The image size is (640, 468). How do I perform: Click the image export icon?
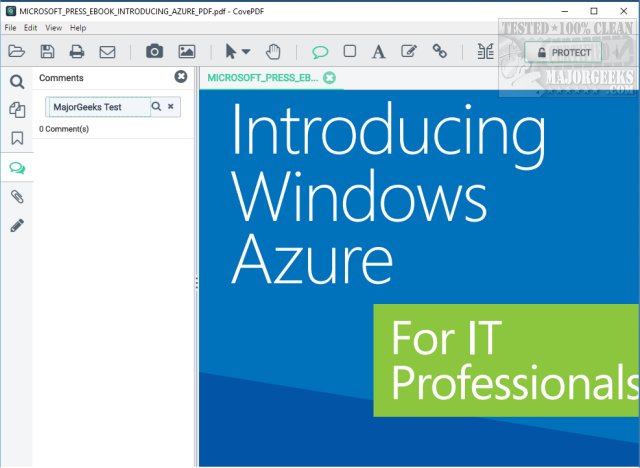[187, 51]
